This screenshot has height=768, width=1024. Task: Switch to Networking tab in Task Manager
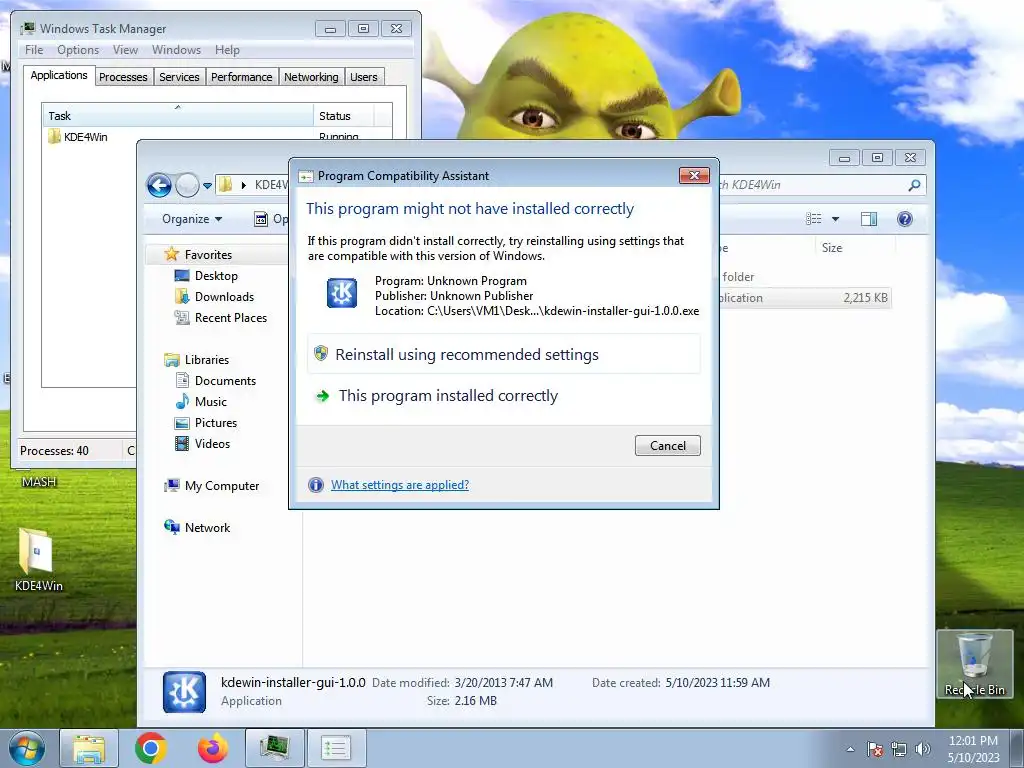point(311,77)
